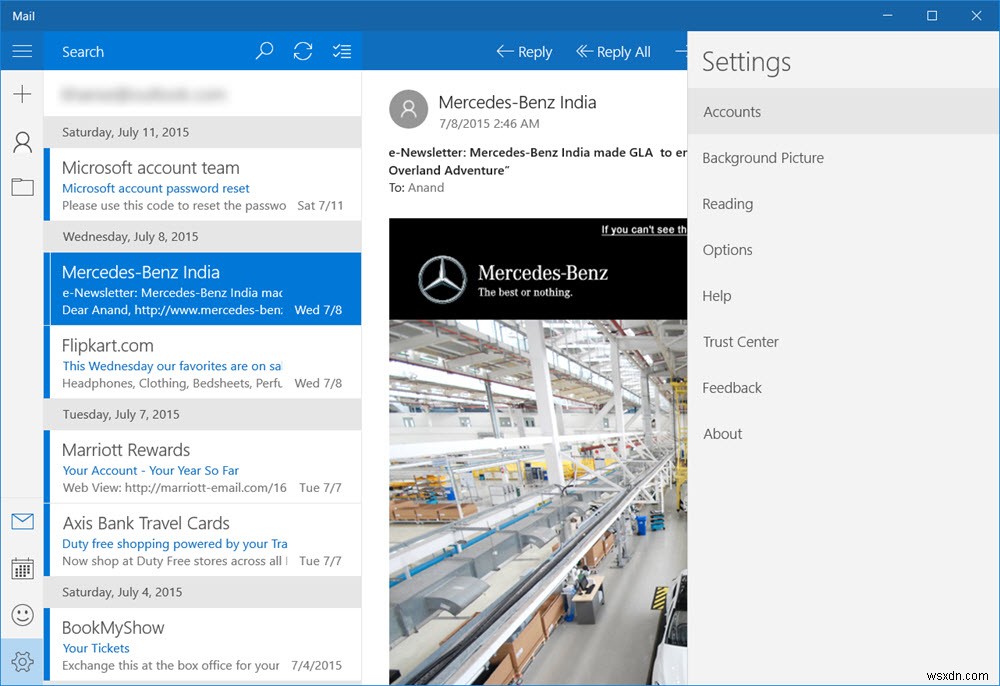
Task: Reply to the Mercedes-Benz email
Action: click(x=523, y=51)
